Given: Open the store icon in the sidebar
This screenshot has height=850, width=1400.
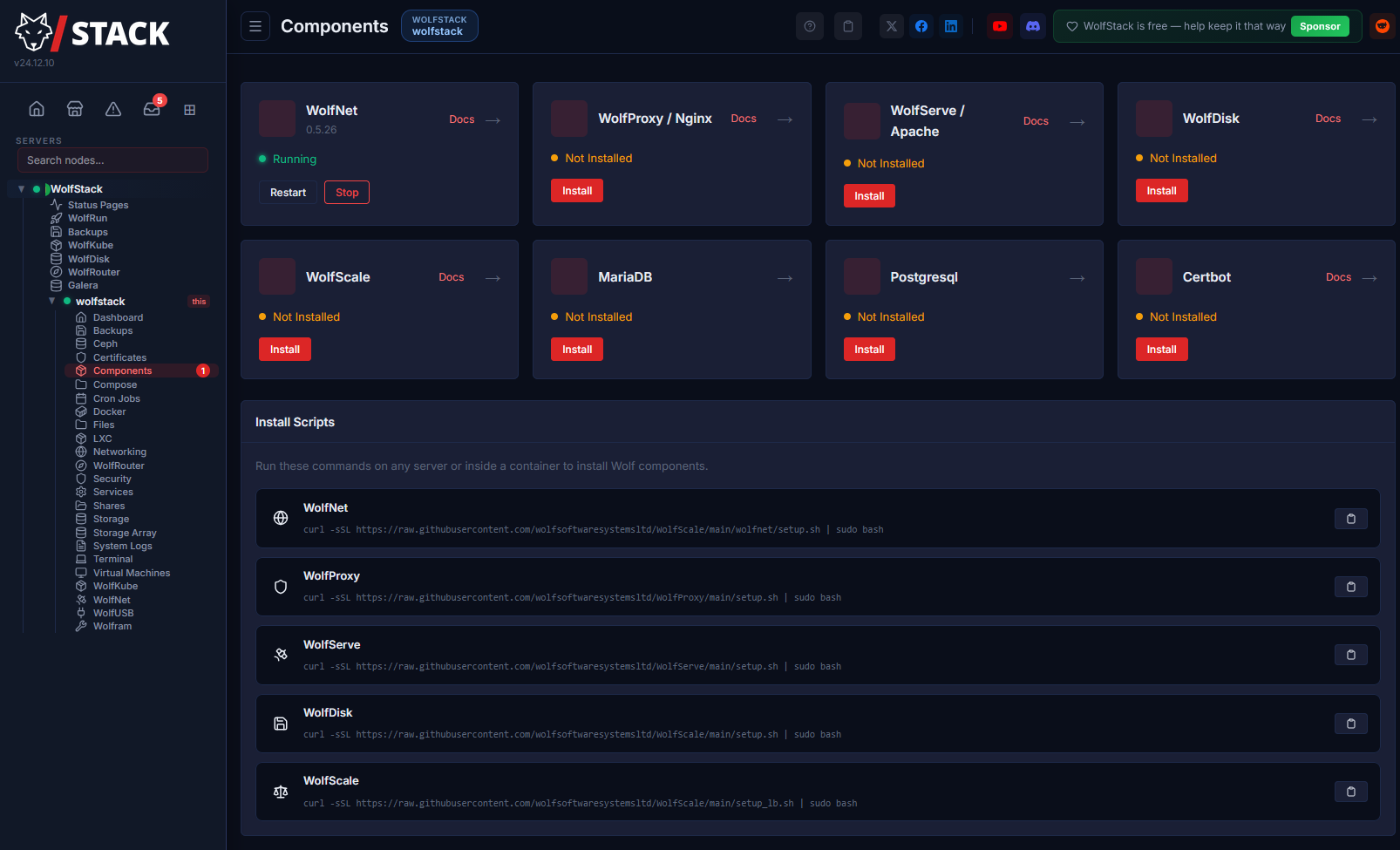Looking at the screenshot, I should tap(75, 109).
